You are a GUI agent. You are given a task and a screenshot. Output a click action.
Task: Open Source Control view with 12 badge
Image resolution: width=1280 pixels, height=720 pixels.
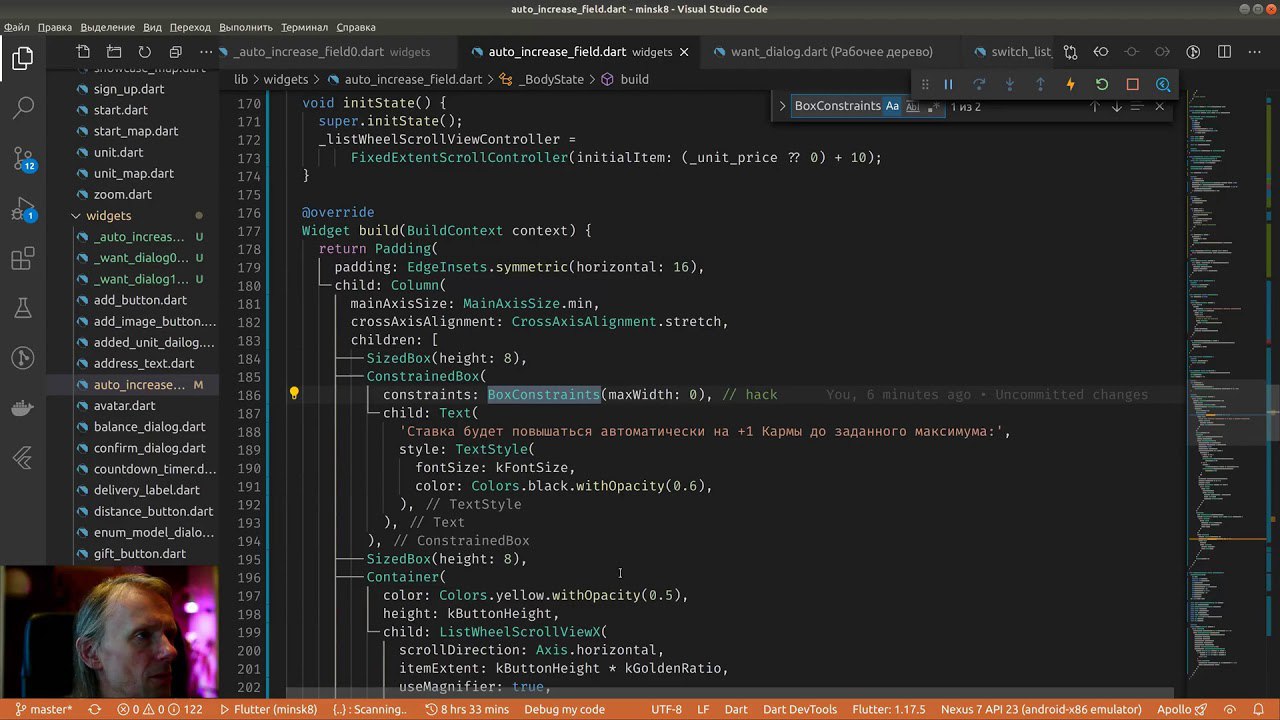pos(23,158)
